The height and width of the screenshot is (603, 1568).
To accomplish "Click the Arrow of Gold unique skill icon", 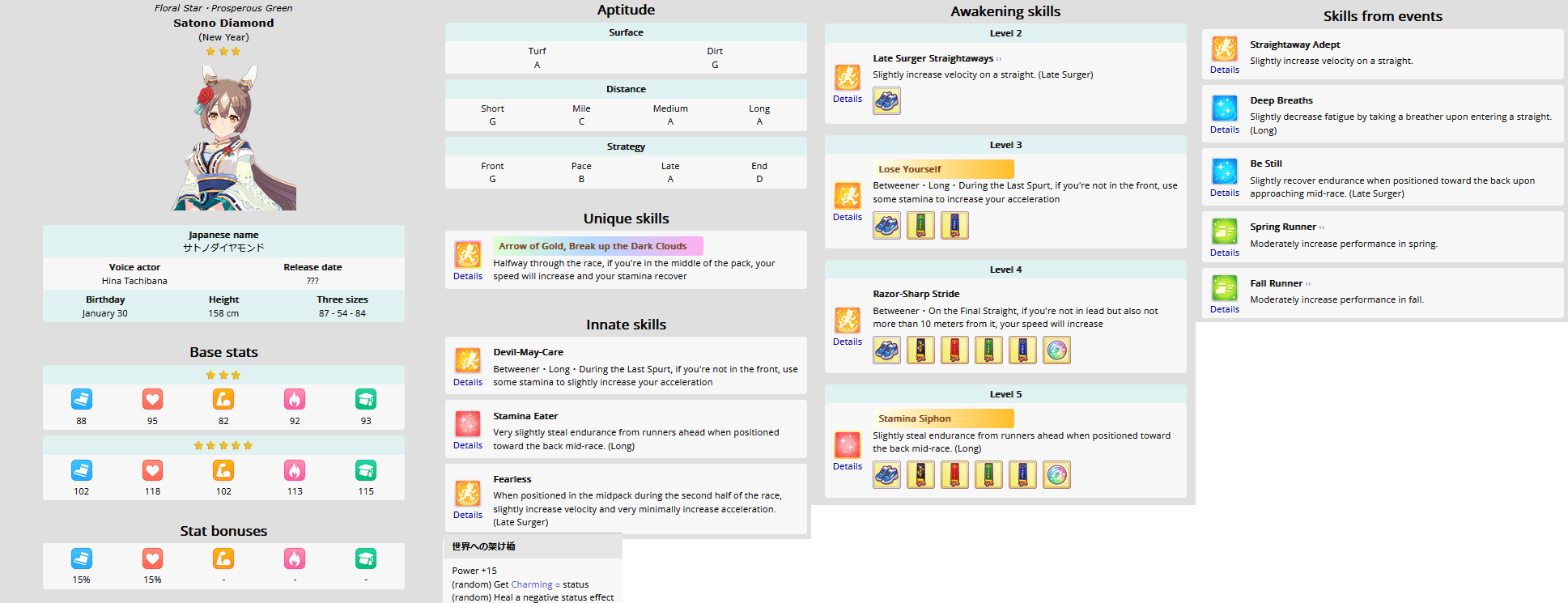I will click(468, 255).
